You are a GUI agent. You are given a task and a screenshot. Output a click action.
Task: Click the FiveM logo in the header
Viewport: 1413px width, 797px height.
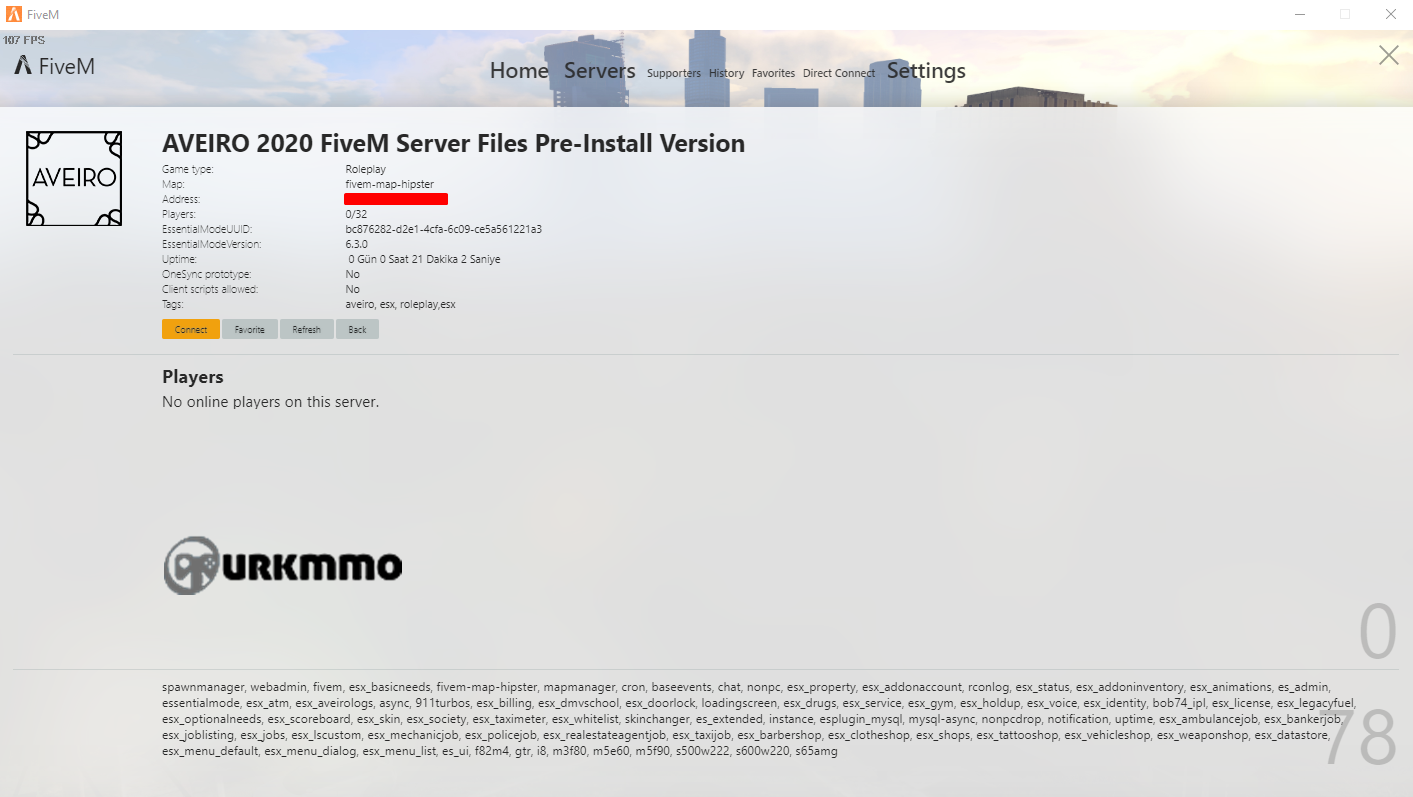click(55, 67)
